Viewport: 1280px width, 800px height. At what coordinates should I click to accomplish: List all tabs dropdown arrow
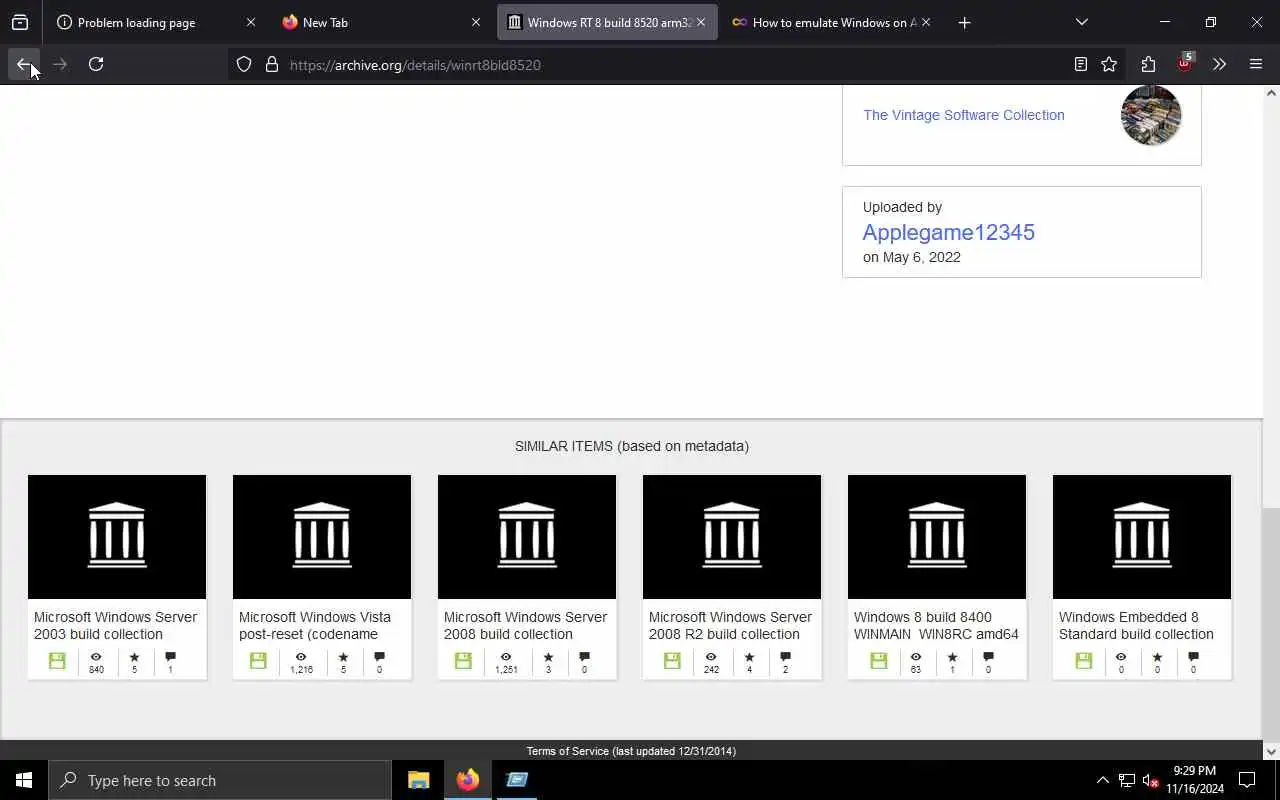tap(1081, 22)
